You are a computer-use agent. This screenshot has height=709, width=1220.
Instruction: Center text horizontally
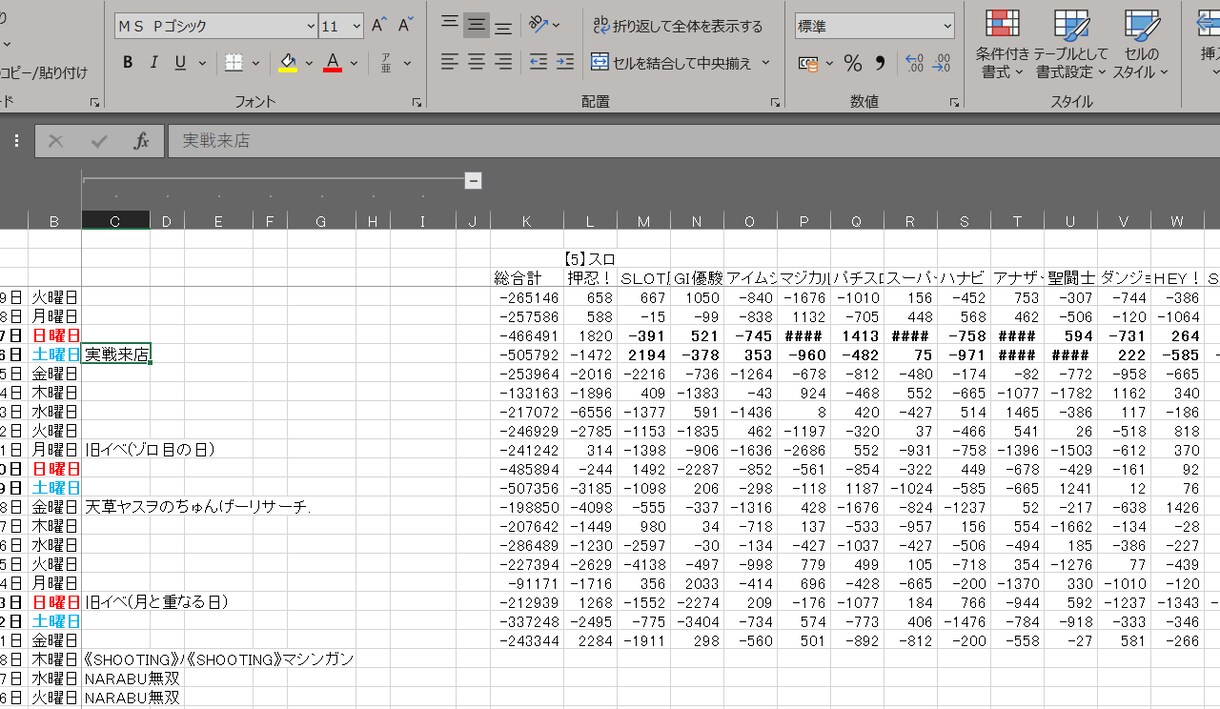pyautogui.click(x=477, y=62)
